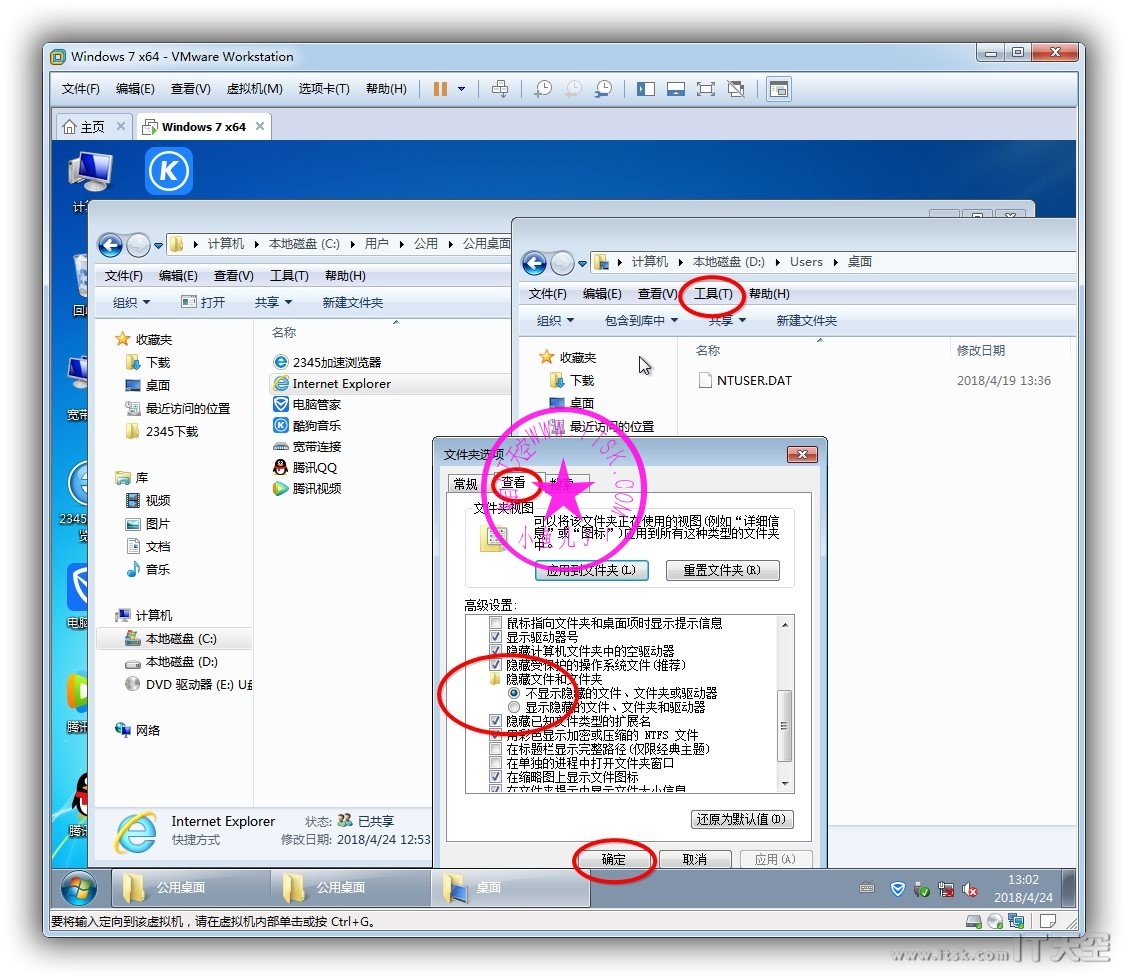
Task: Expand the 组织 dropdown in C: Explorer window
Action: [131, 303]
